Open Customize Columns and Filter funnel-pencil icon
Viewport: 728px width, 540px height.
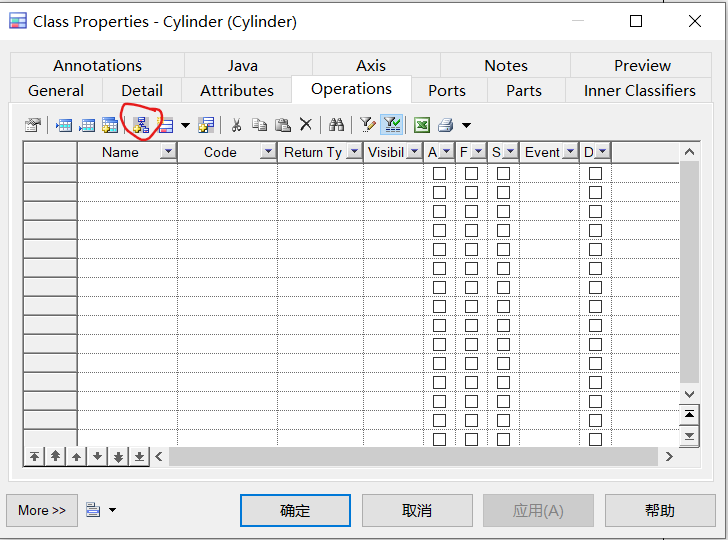tap(367, 125)
